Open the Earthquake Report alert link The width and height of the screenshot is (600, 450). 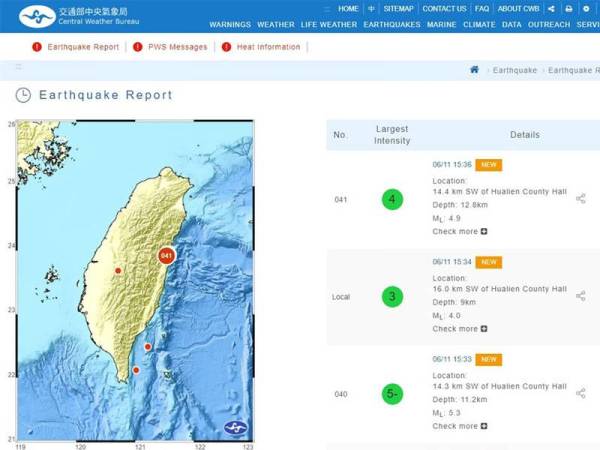tap(83, 47)
